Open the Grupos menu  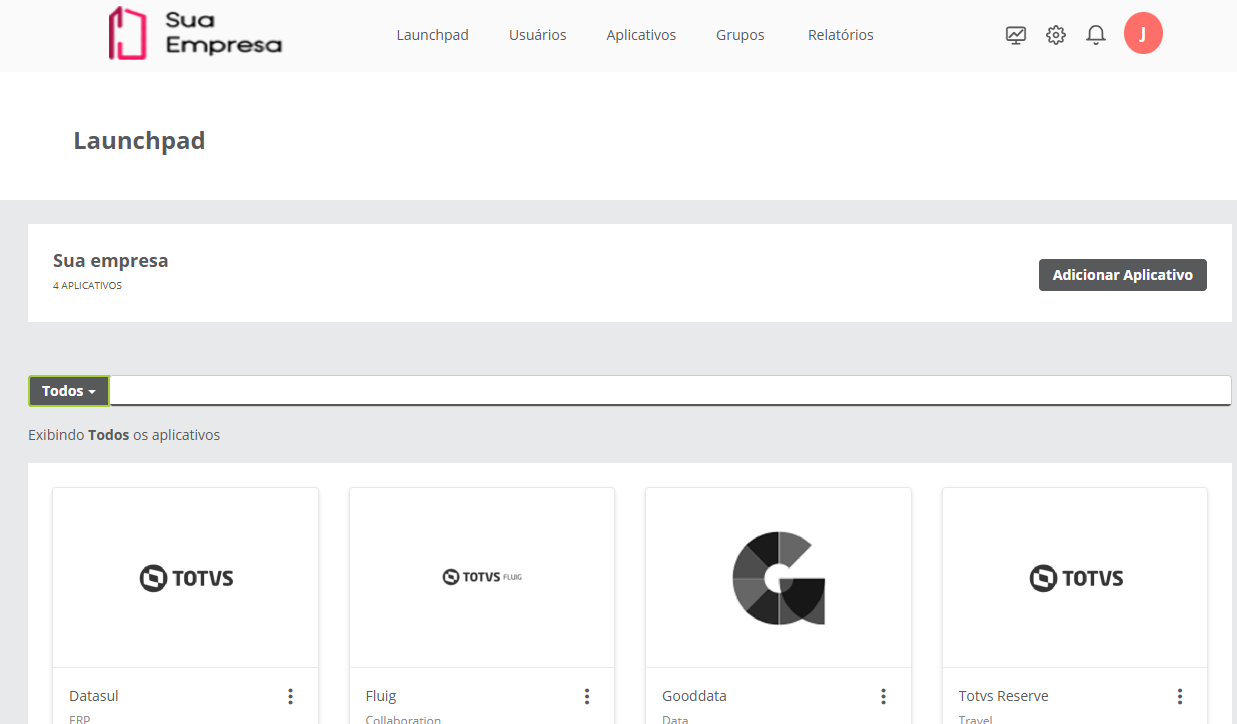click(740, 35)
